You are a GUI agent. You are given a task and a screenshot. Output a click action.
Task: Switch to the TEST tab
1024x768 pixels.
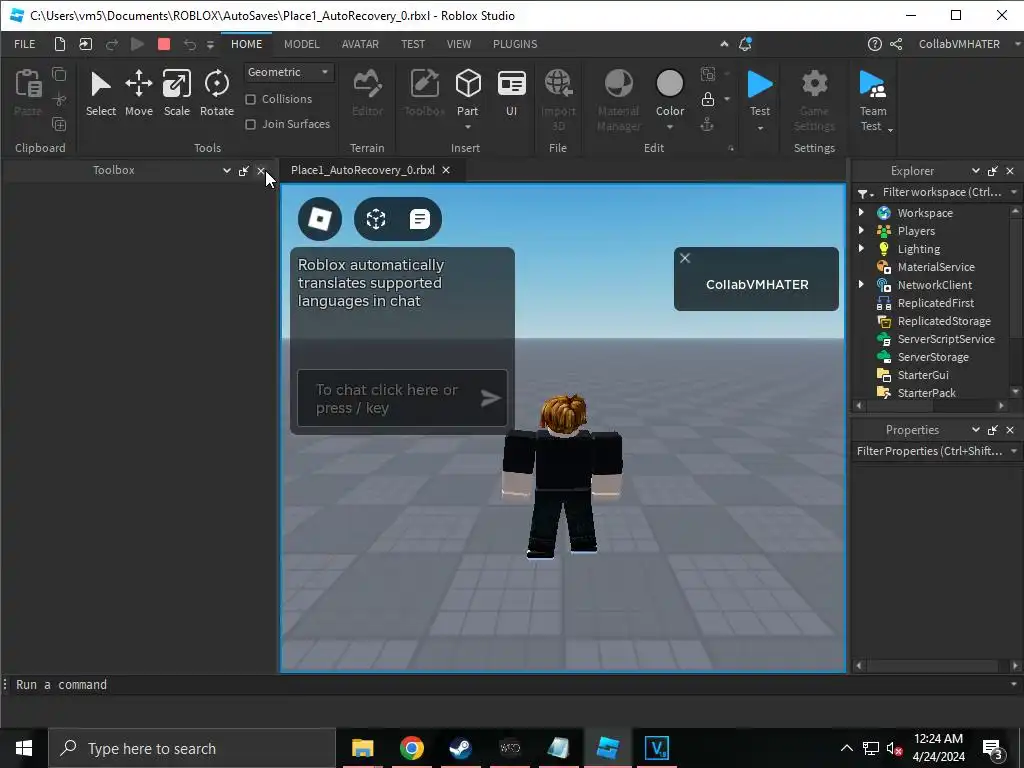click(x=413, y=44)
